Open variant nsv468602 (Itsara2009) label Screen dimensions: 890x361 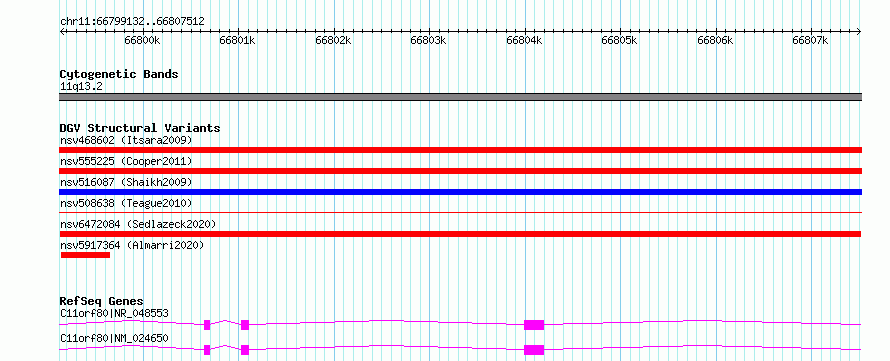click(x=126, y=140)
